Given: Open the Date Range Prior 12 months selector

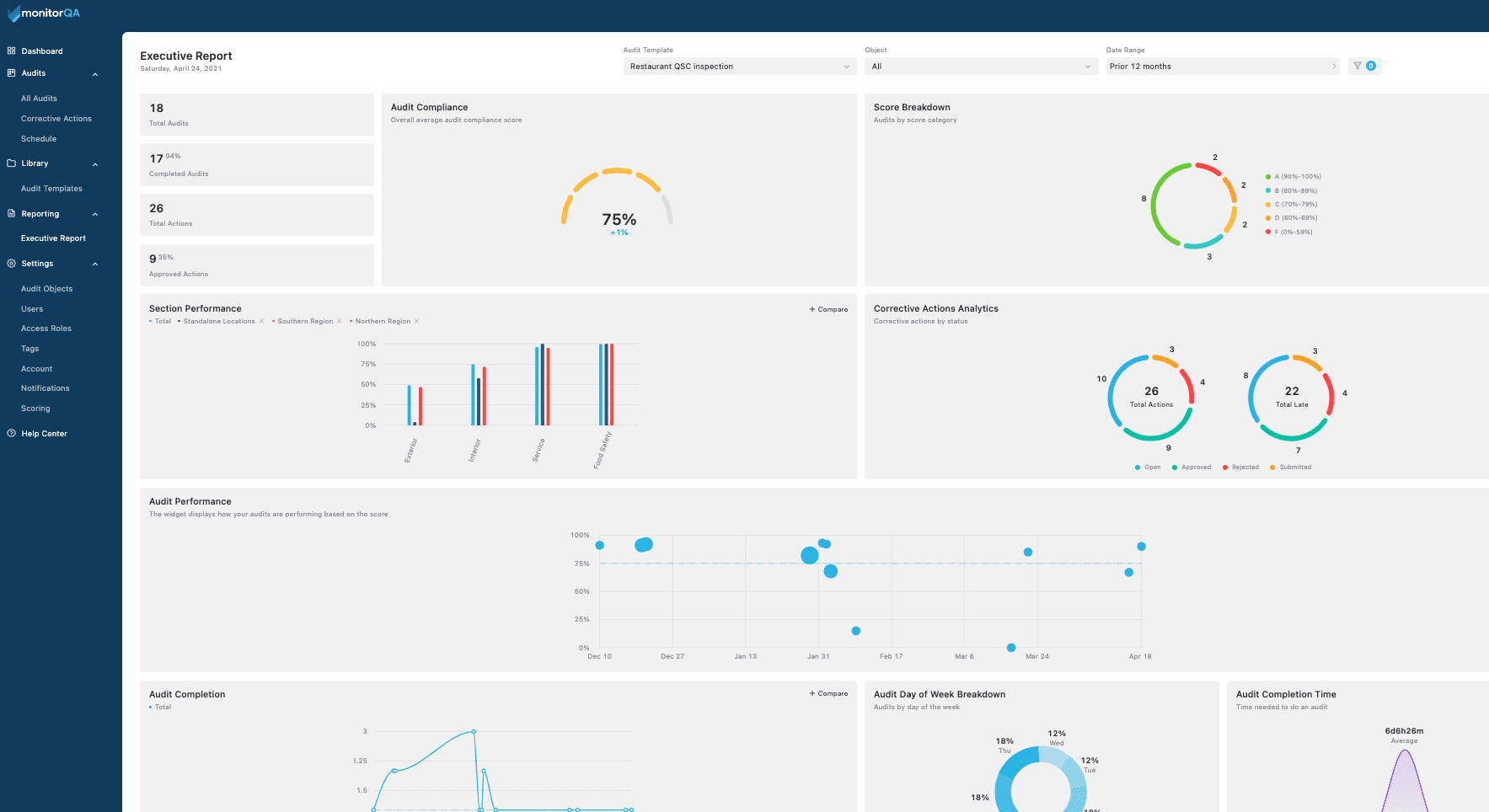Looking at the screenshot, I should [x=1222, y=67].
